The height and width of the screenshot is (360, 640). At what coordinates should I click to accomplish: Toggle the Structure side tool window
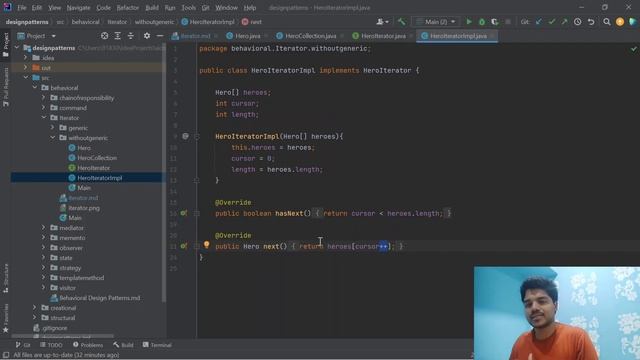click(6, 278)
